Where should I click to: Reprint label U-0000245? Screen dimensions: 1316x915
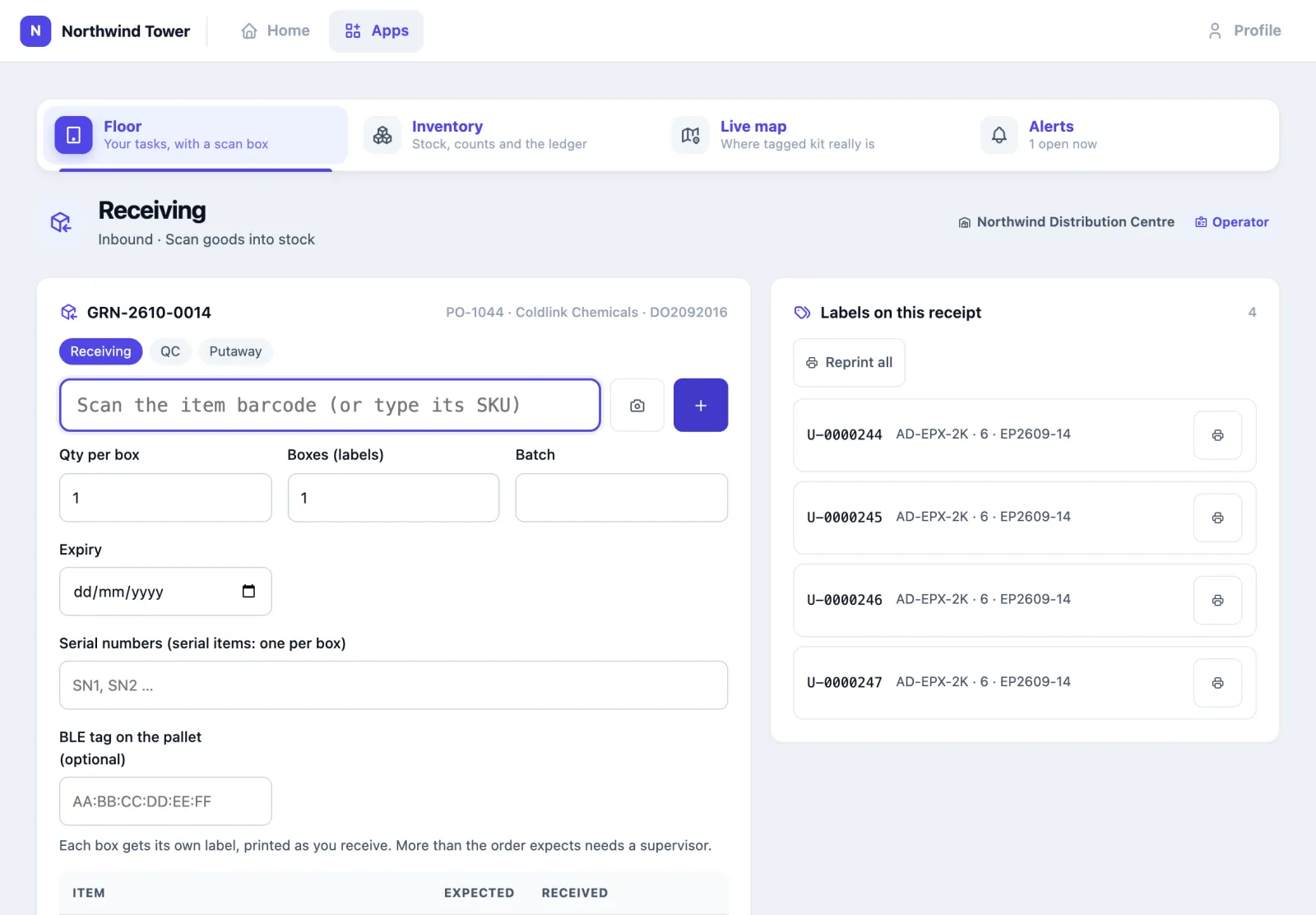coord(1217,518)
